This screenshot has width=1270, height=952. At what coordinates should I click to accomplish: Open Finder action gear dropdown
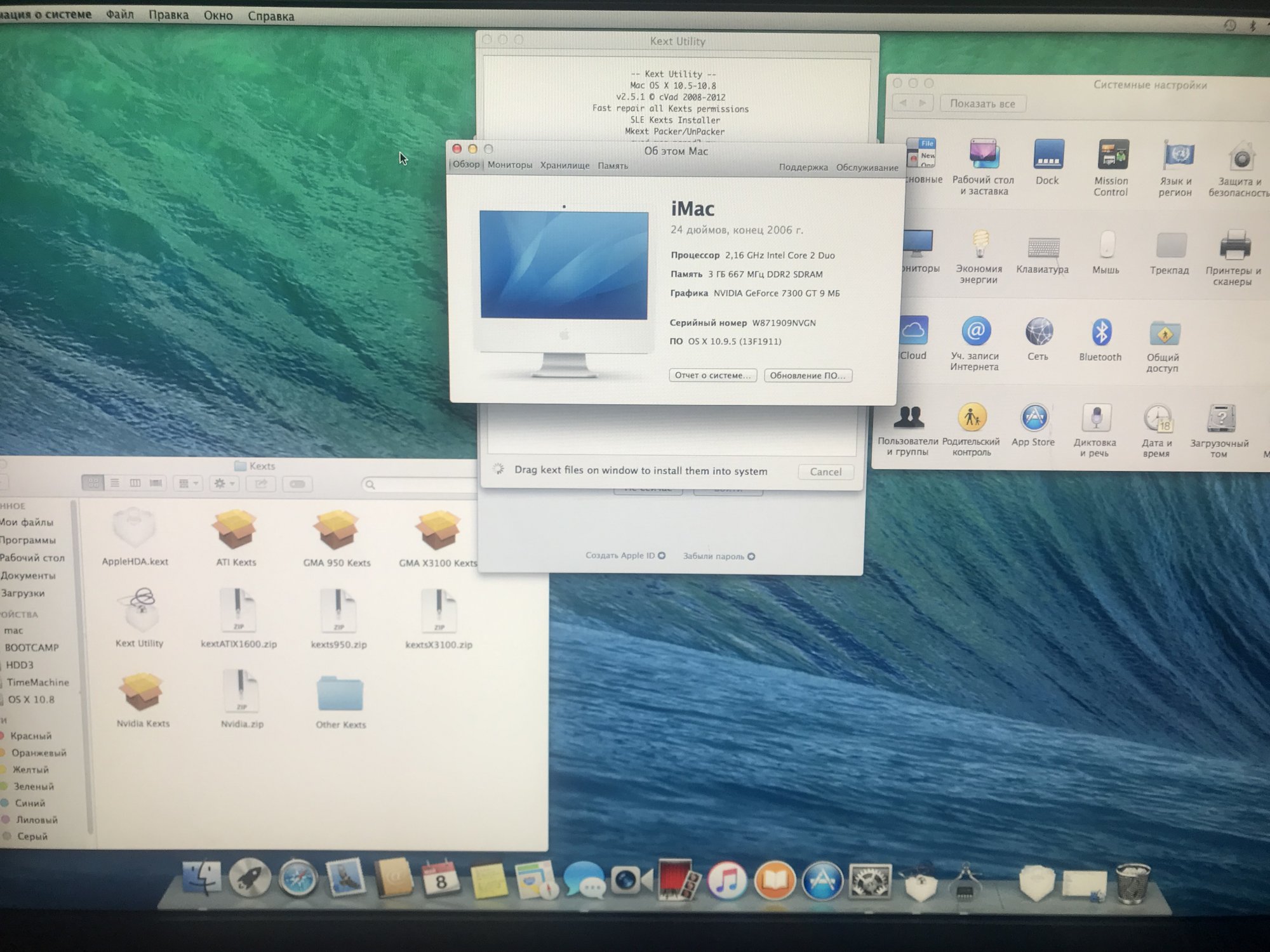[224, 484]
